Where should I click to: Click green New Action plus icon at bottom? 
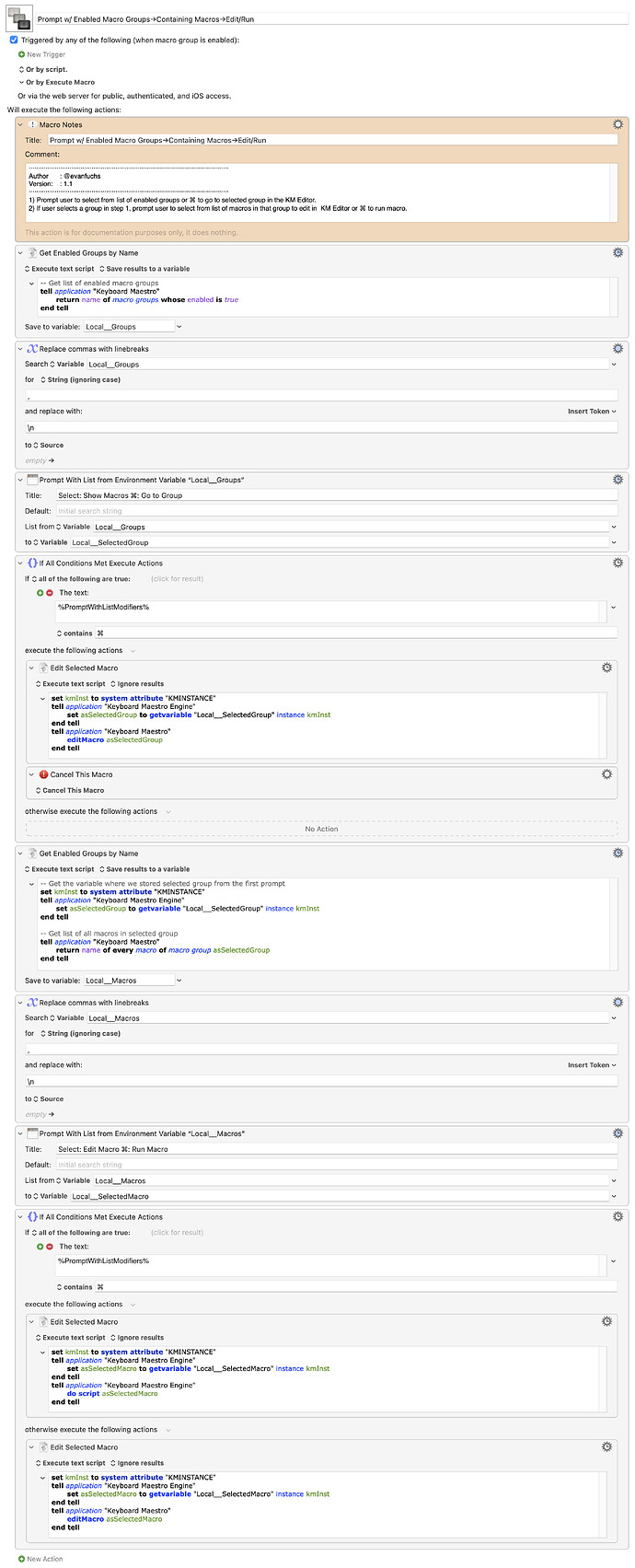(x=22, y=1559)
